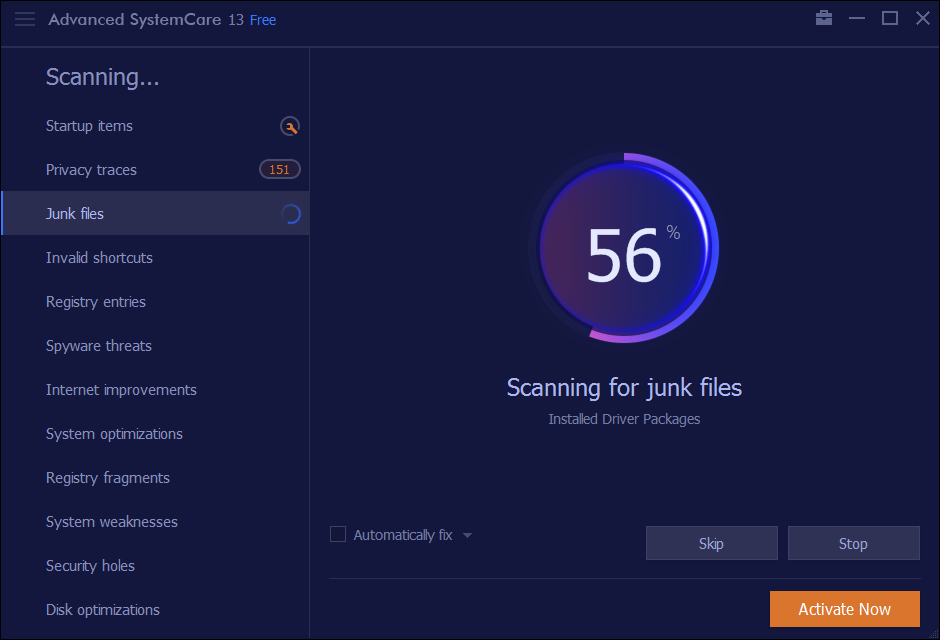Stop the current scan

tap(853, 544)
